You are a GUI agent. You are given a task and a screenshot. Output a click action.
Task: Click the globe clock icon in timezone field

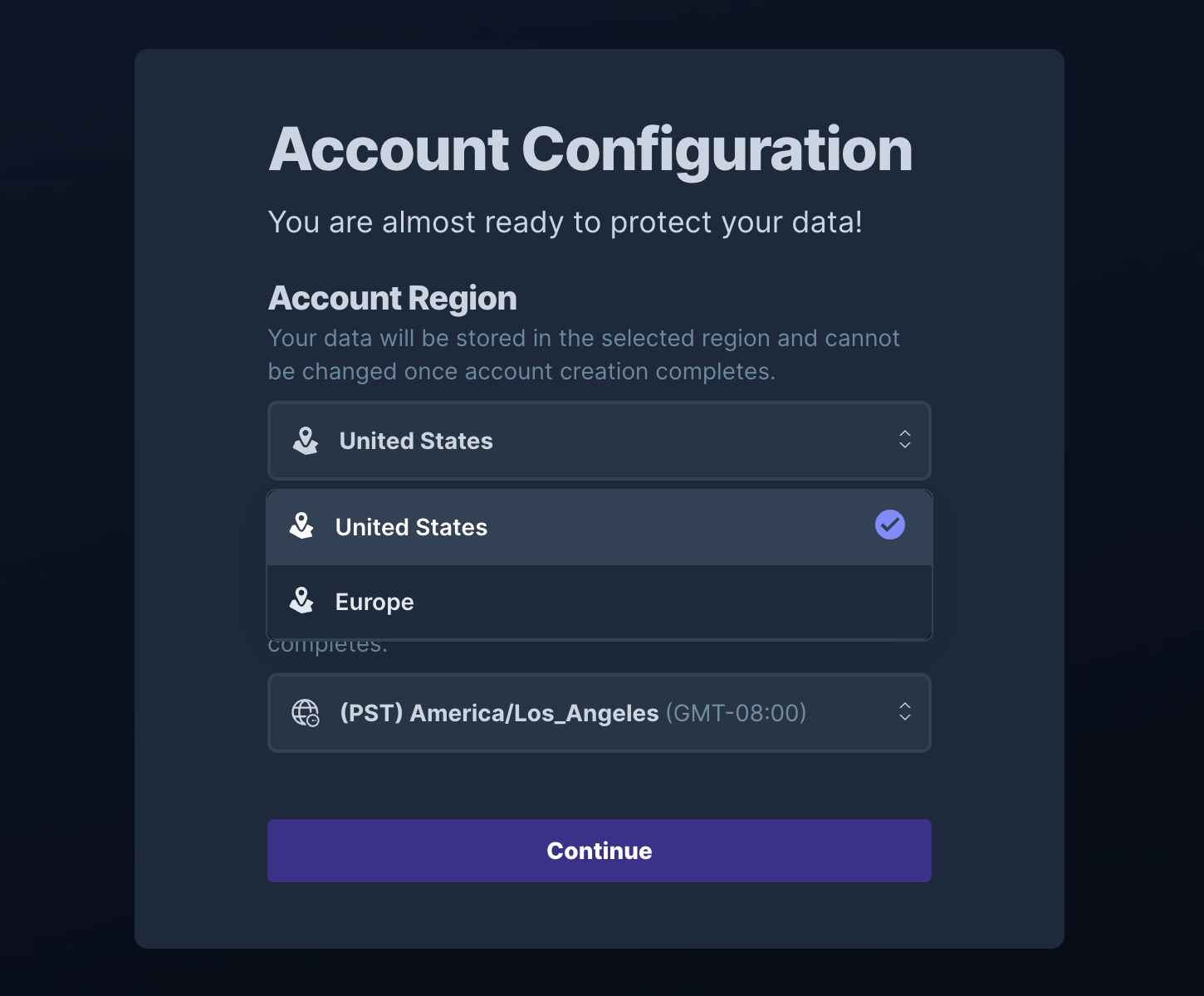point(306,713)
